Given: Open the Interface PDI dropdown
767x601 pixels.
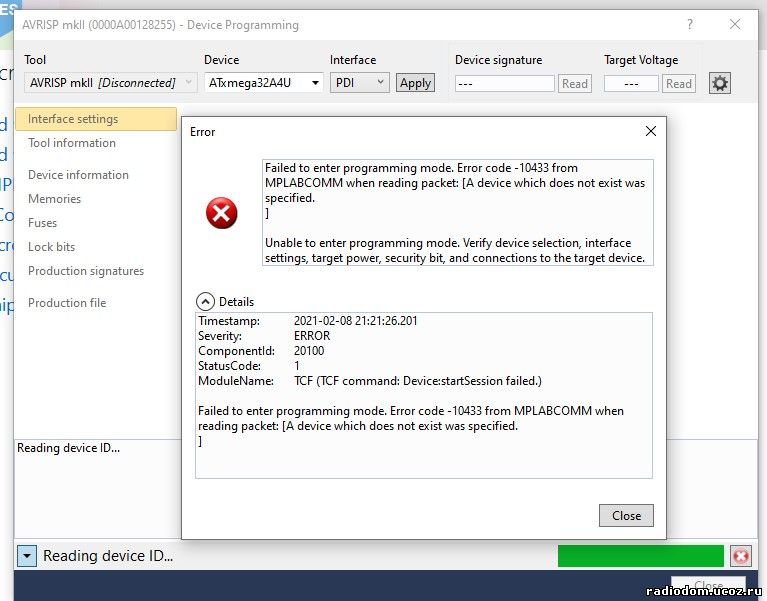Looking at the screenshot, I should [360, 83].
